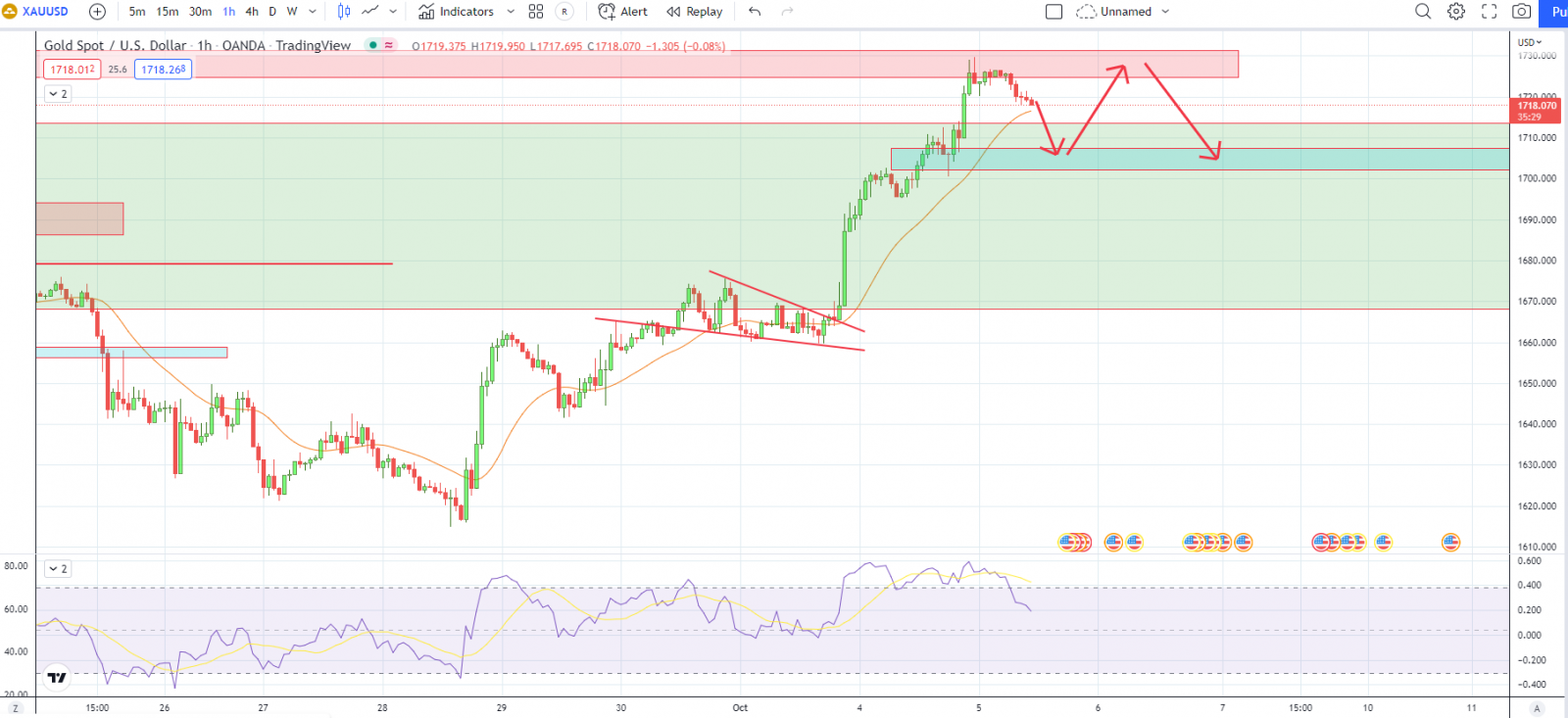Screen dimensions: 1568x718
Task: Click the 25.6 spread value
Action: [118, 70]
